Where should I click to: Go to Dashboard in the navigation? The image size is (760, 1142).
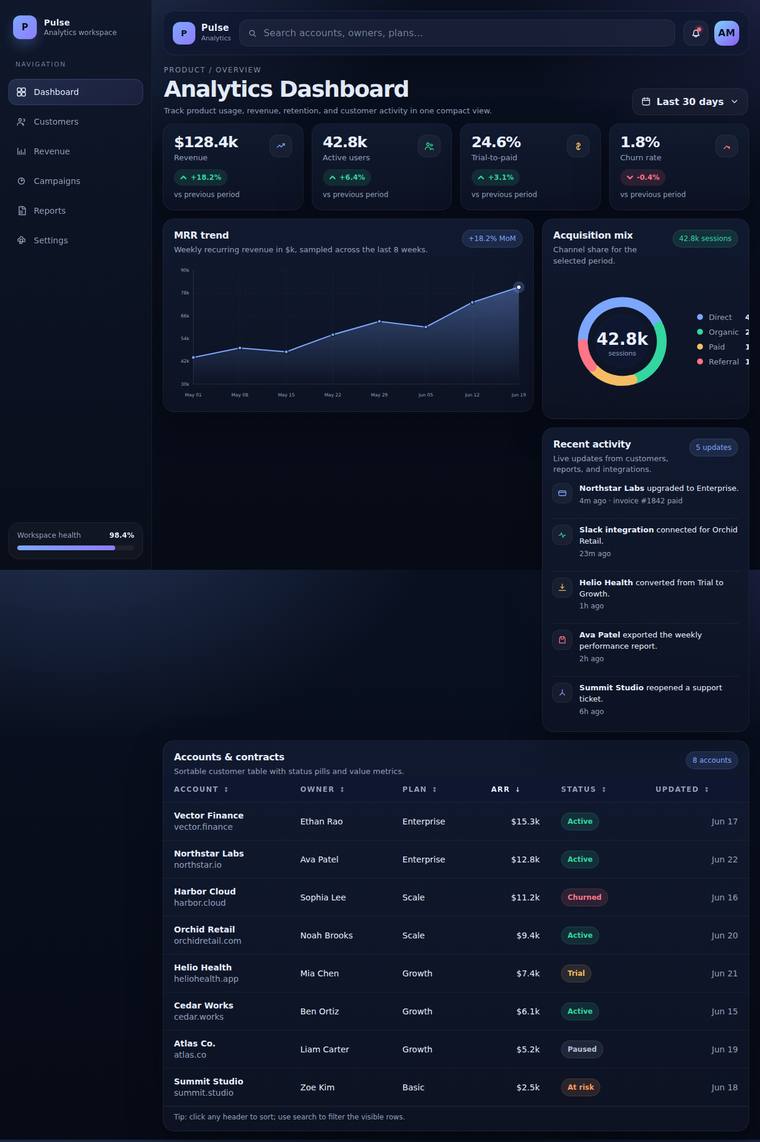click(76, 92)
